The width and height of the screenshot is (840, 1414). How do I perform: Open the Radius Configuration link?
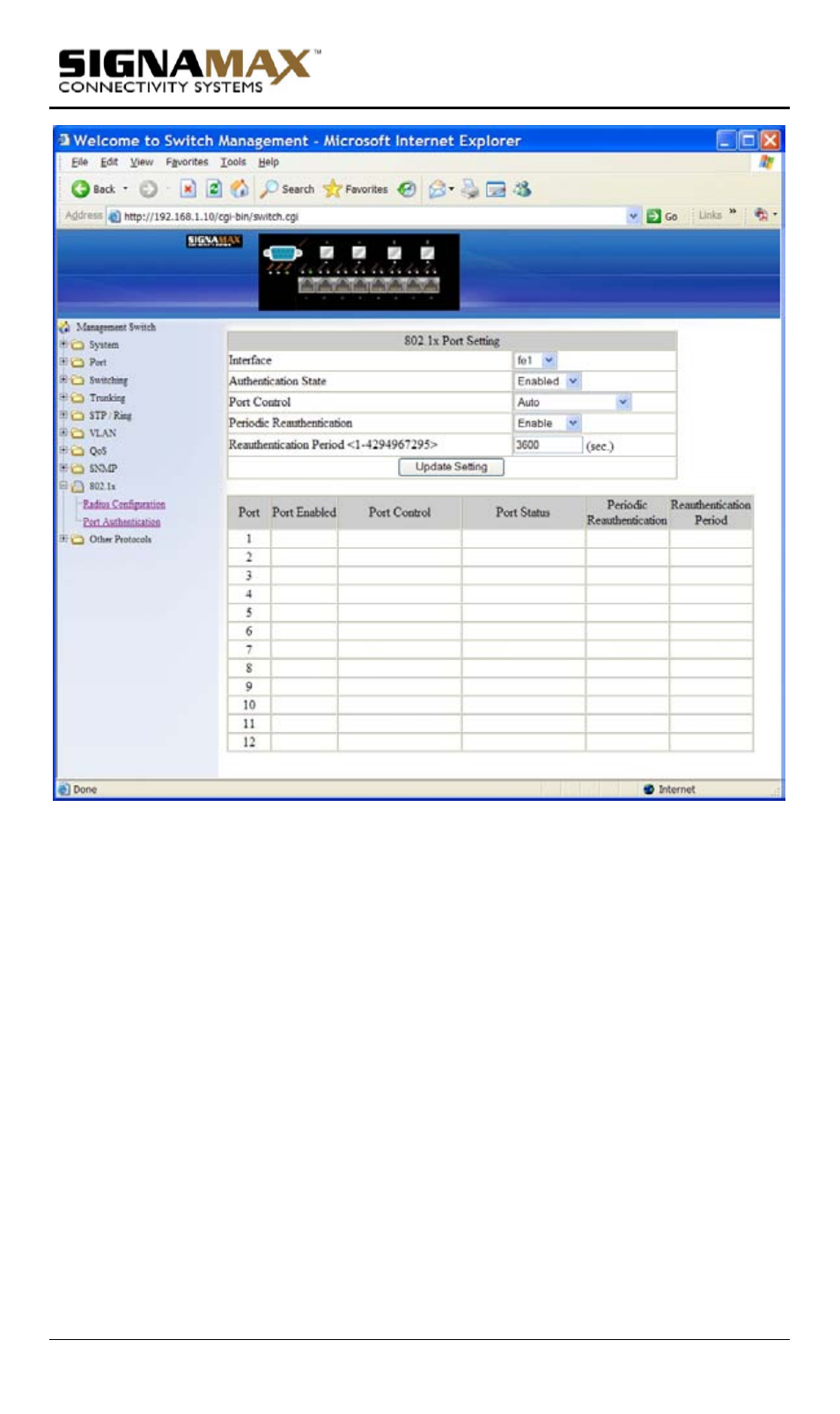coord(124,504)
